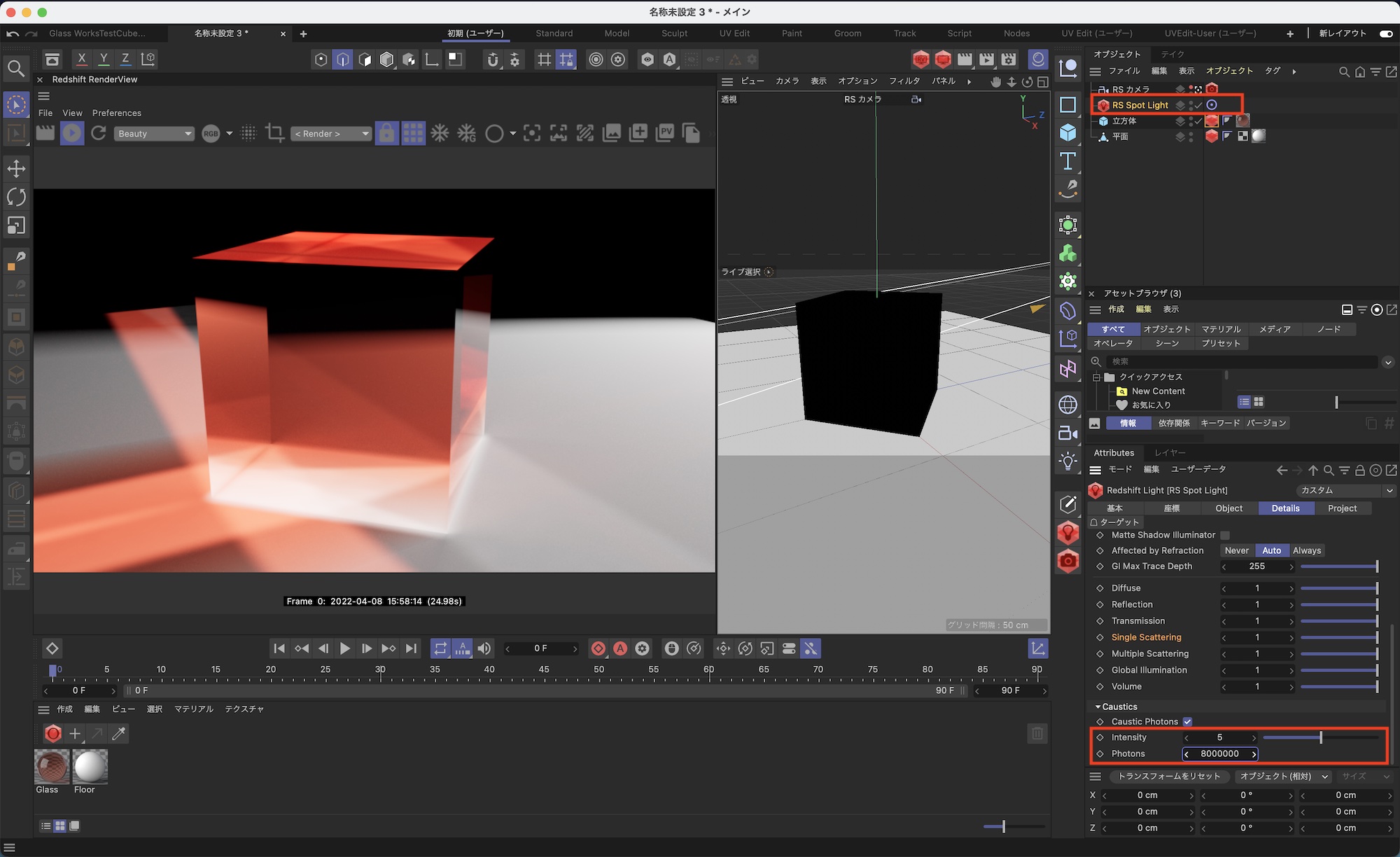Select the Move tool in left toolbar
The height and width of the screenshot is (857, 1400).
[16, 168]
